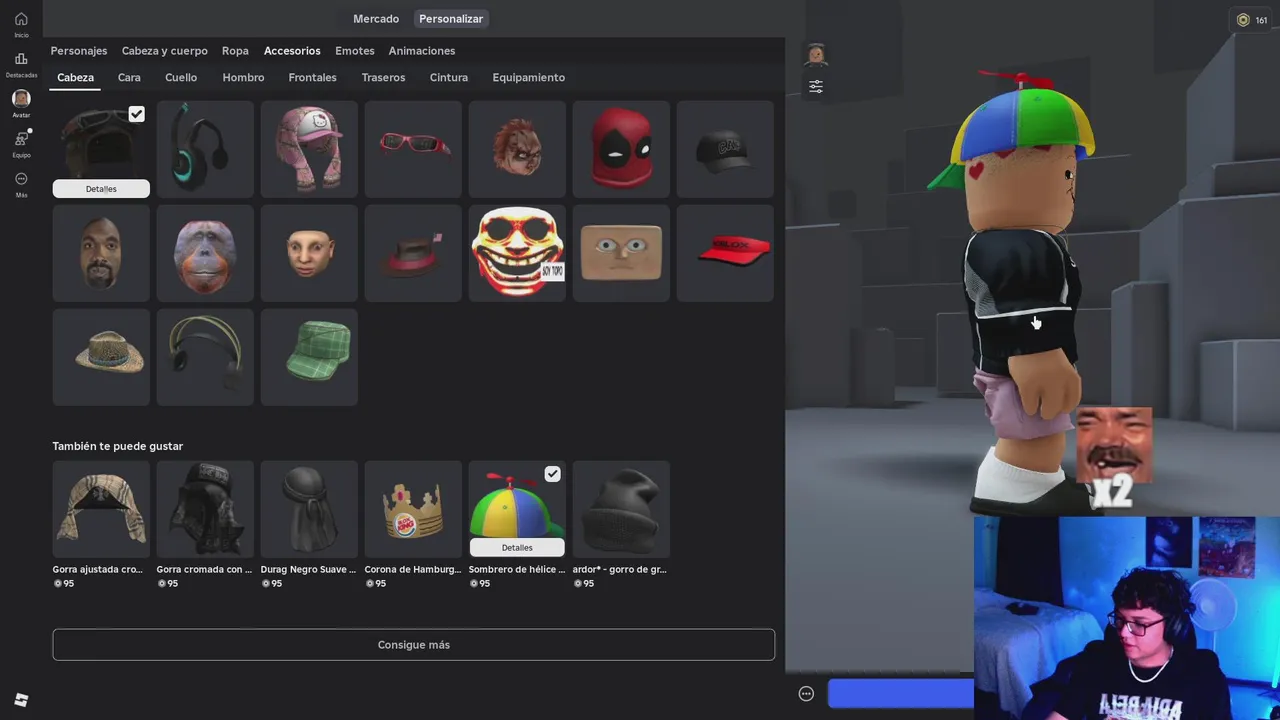Click the Consigue más button

click(413, 645)
